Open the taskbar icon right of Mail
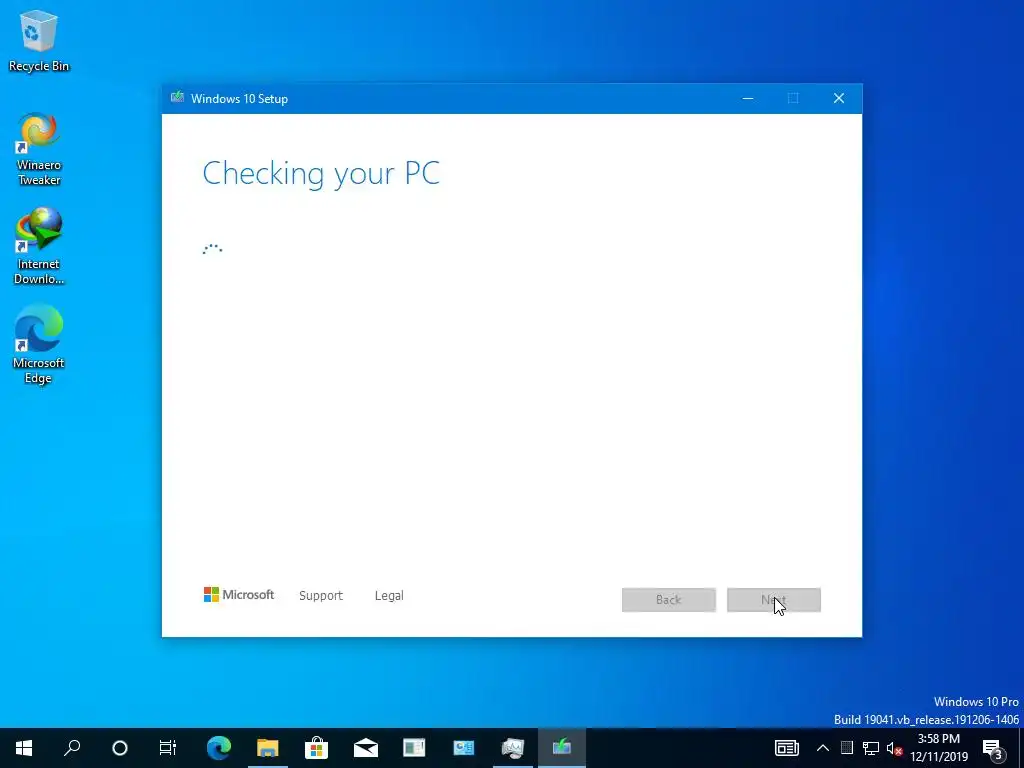This screenshot has height=768, width=1024. [x=415, y=748]
